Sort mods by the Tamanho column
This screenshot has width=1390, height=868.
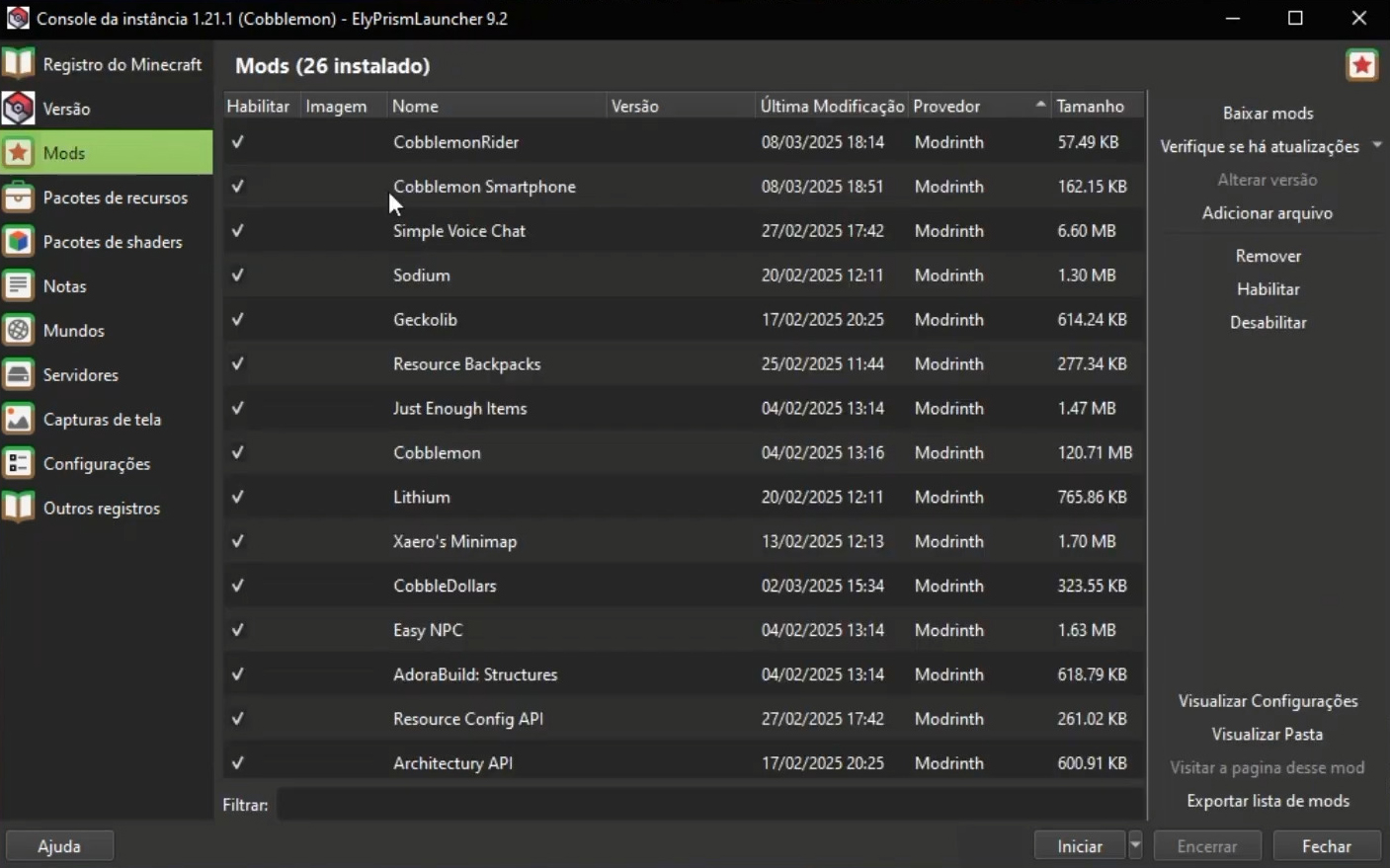(x=1097, y=106)
